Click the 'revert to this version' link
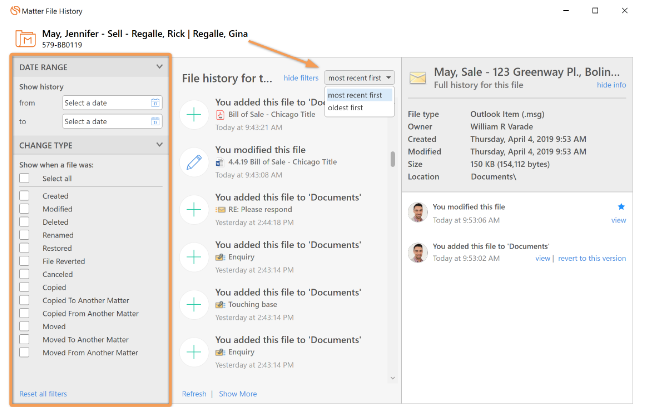 (592, 258)
